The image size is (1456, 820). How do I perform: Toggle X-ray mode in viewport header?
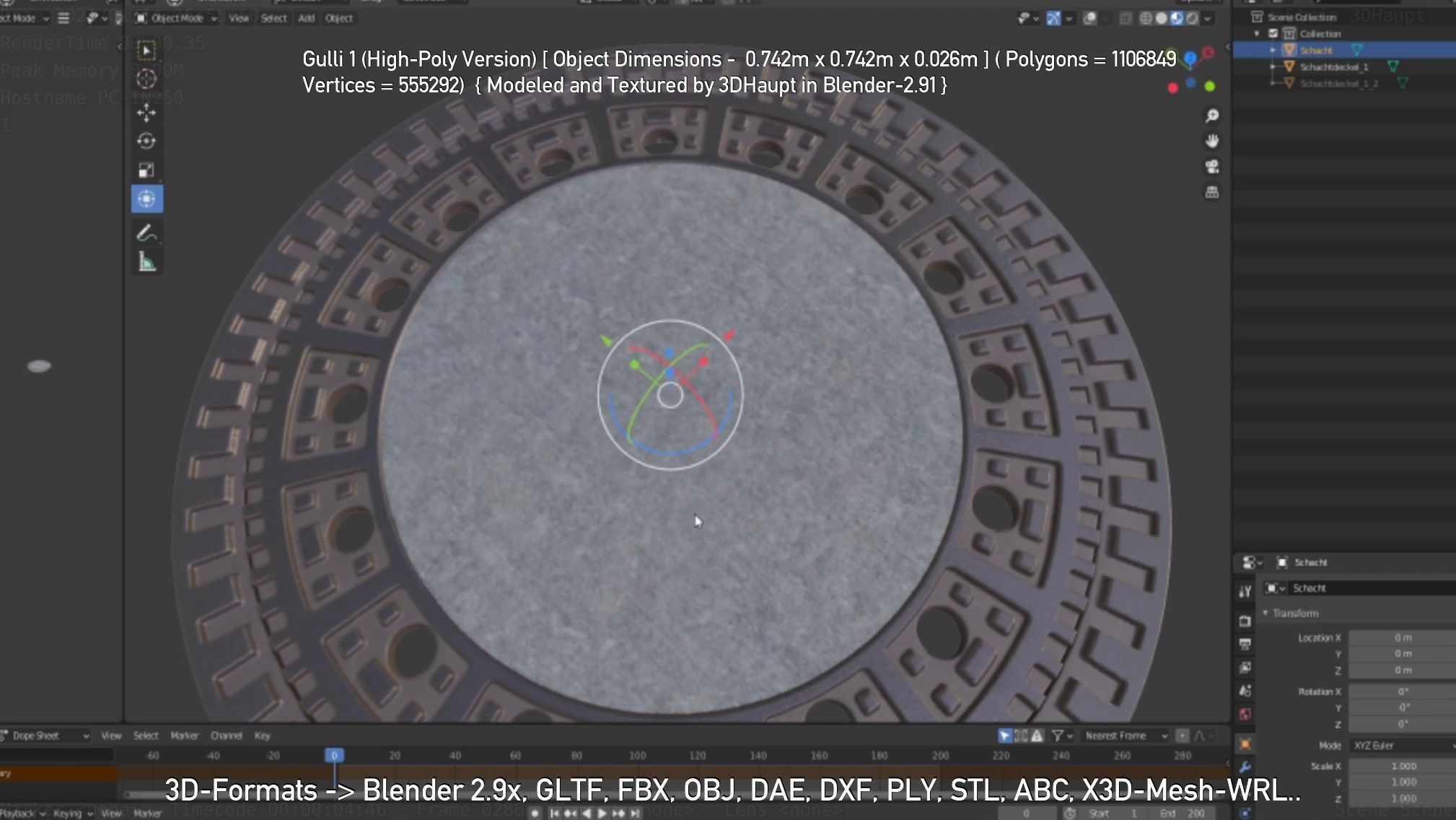[1126, 18]
